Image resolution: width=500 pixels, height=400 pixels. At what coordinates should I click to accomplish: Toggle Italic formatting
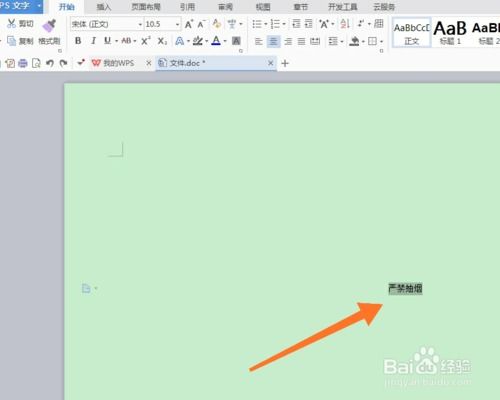click(x=94, y=41)
